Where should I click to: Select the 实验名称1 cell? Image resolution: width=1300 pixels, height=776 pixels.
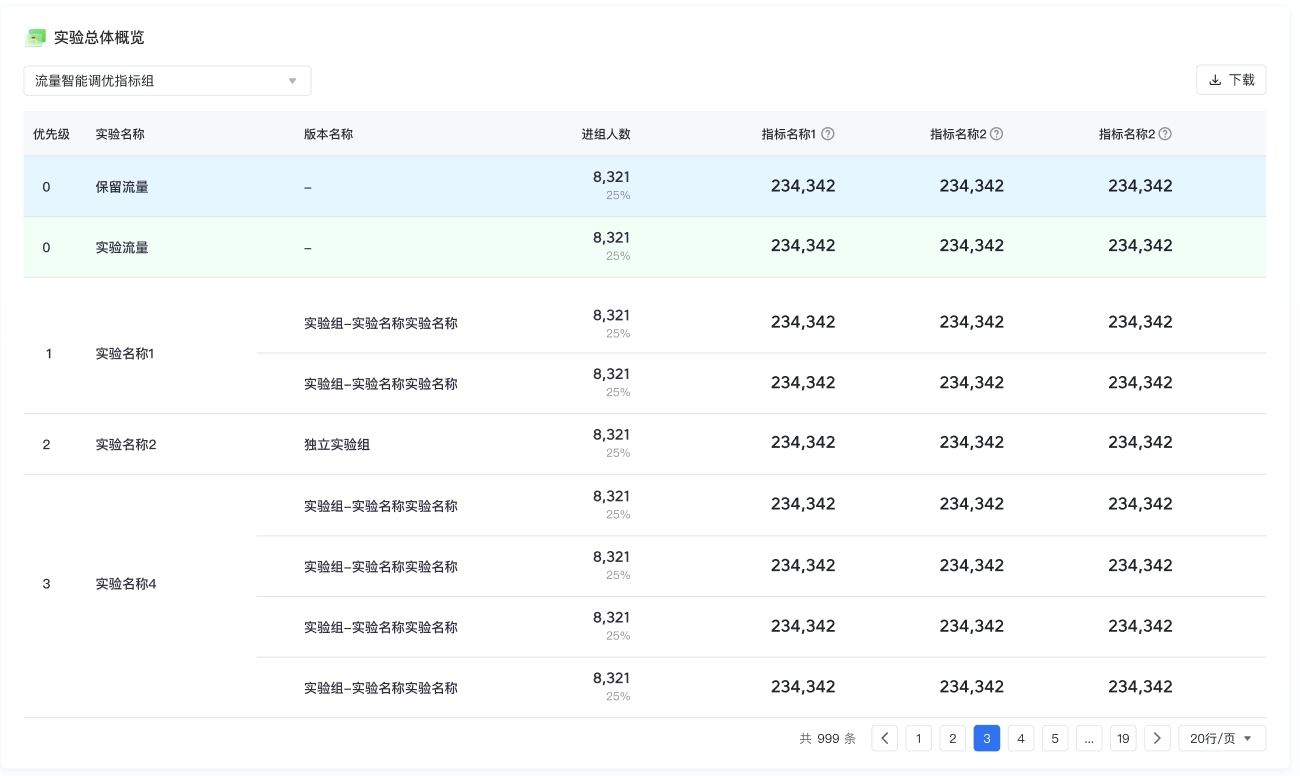125,353
